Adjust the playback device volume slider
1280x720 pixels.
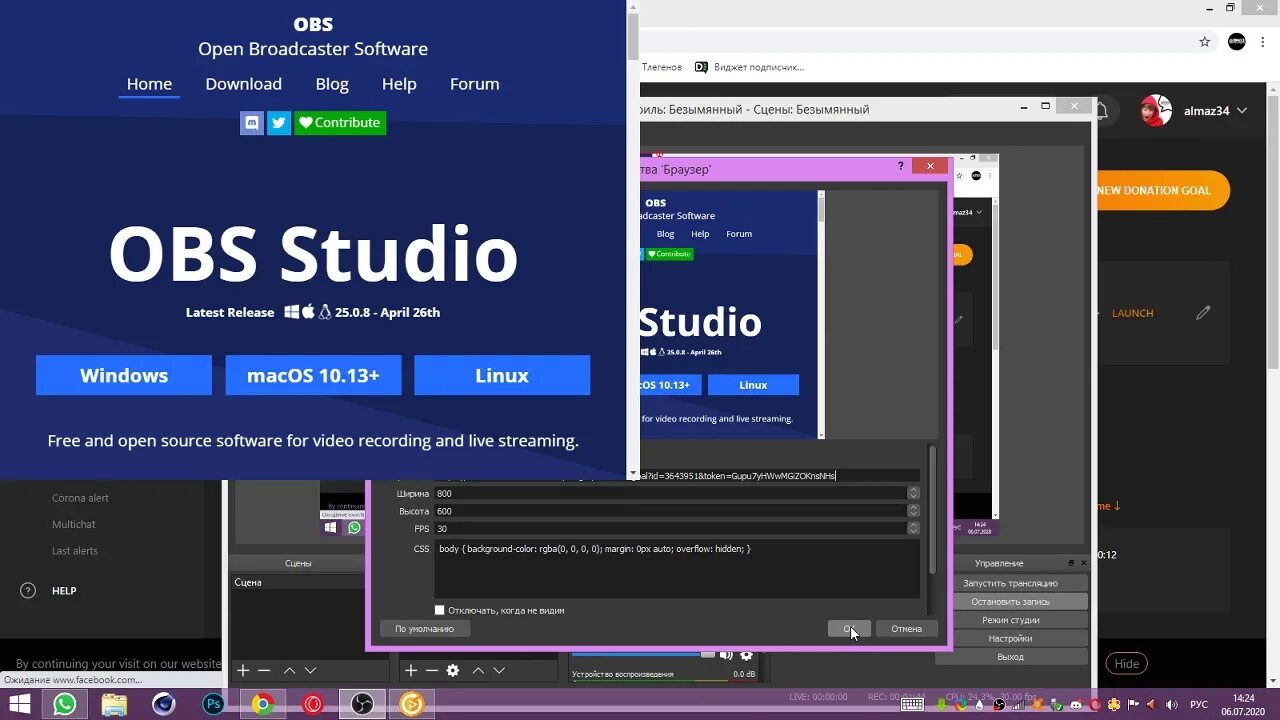coord(645,655)
